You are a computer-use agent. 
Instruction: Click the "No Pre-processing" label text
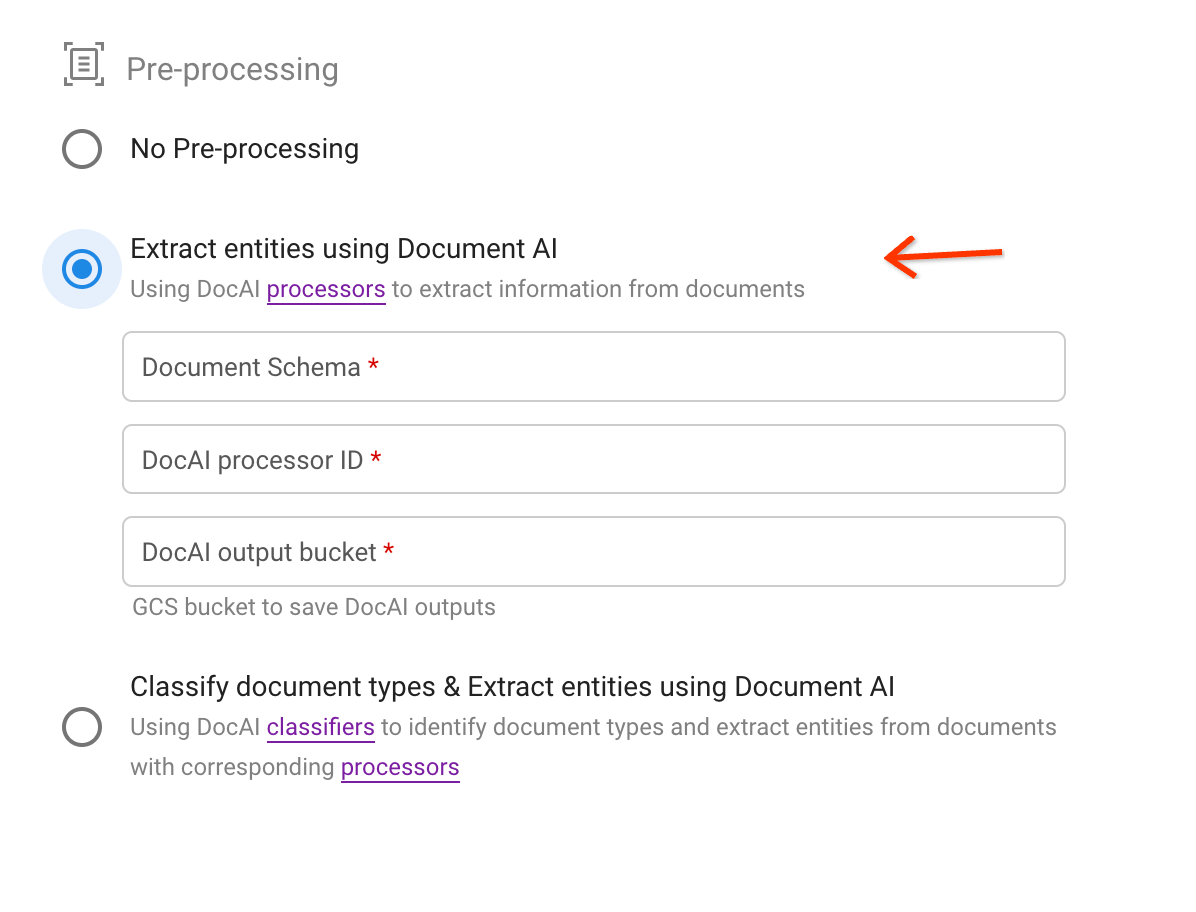tap(244, 149)
